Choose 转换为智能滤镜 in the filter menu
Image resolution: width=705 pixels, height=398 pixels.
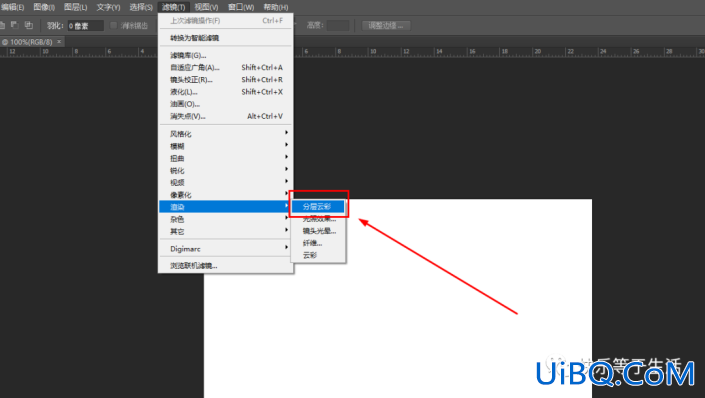226,38
